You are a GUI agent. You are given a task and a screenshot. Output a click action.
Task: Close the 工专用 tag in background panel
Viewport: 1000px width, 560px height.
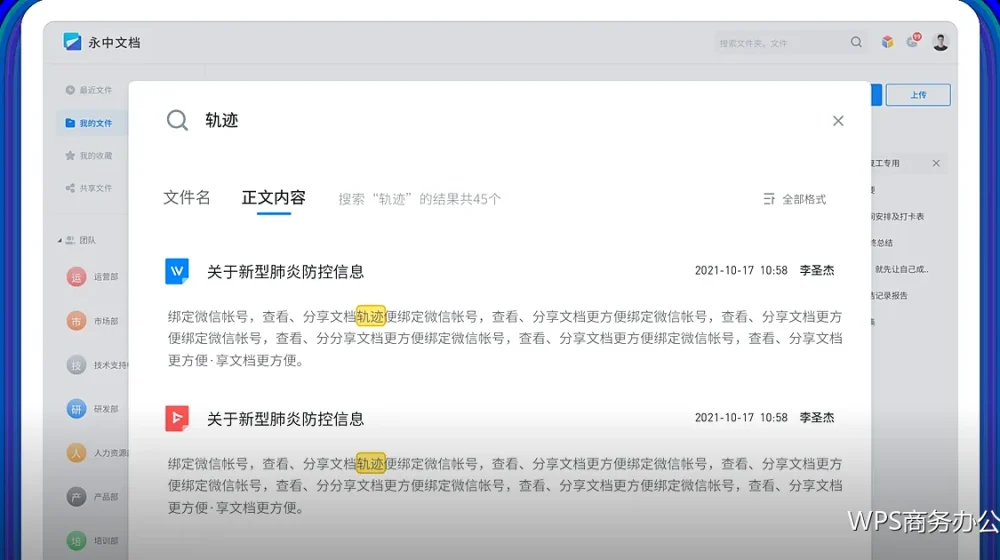click(x=936, y=163)
